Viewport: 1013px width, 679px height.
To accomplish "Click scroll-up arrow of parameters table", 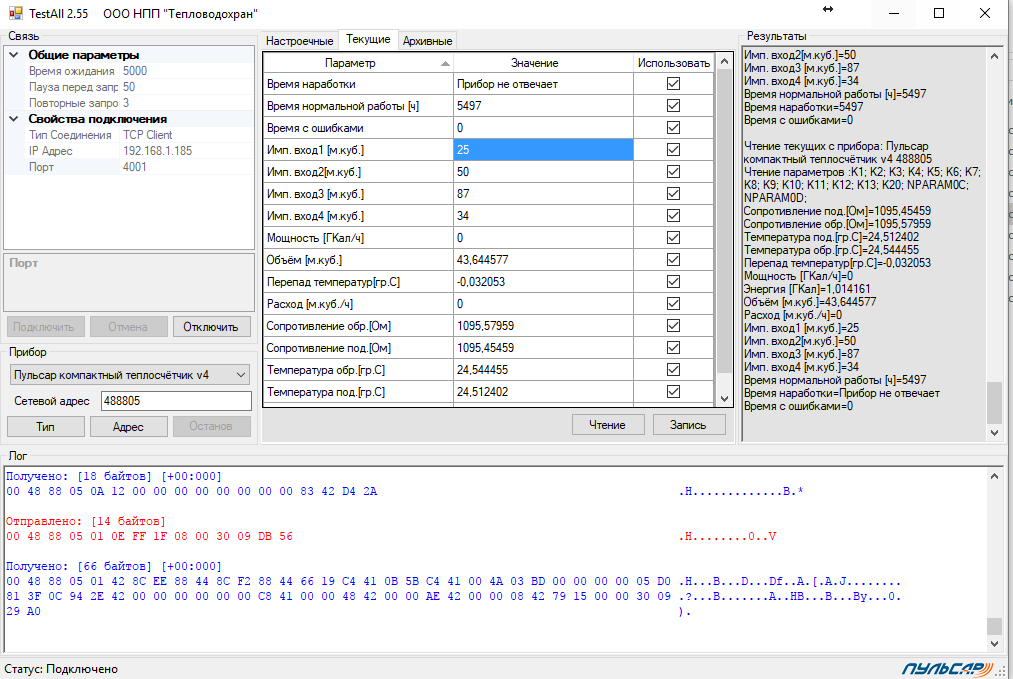I will click(x=724, y=61).
